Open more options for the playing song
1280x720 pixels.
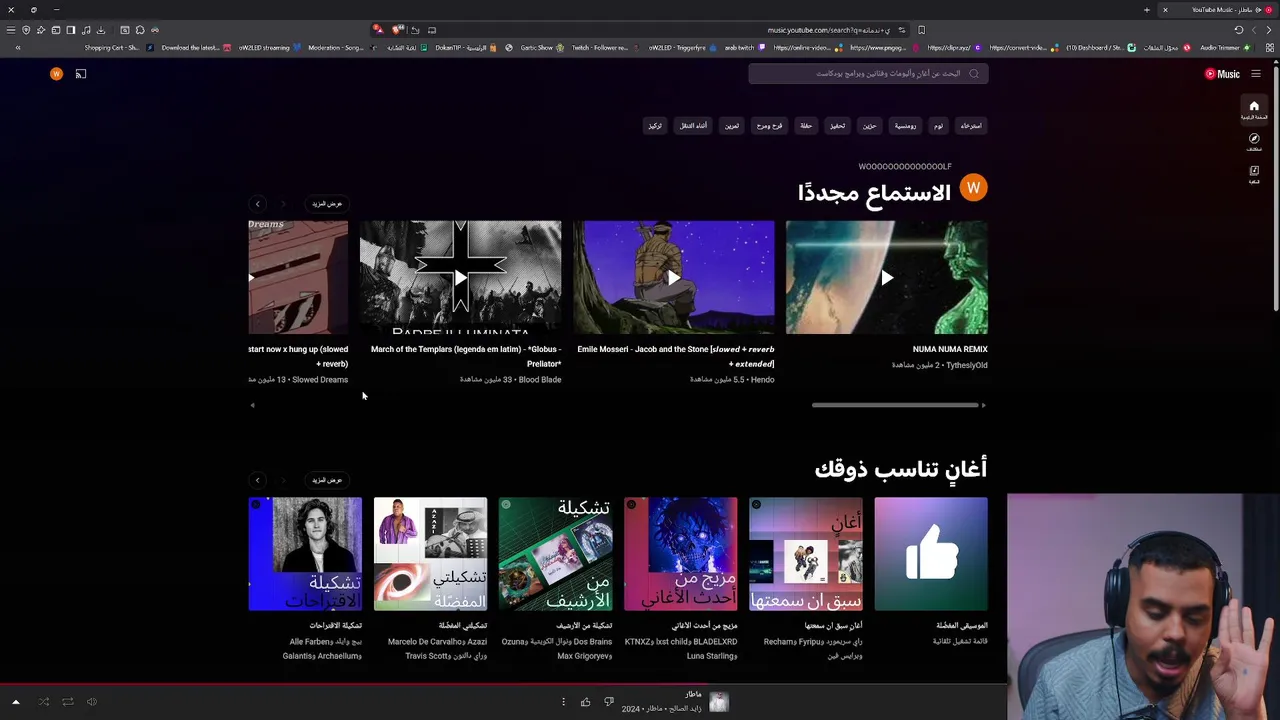563,702
